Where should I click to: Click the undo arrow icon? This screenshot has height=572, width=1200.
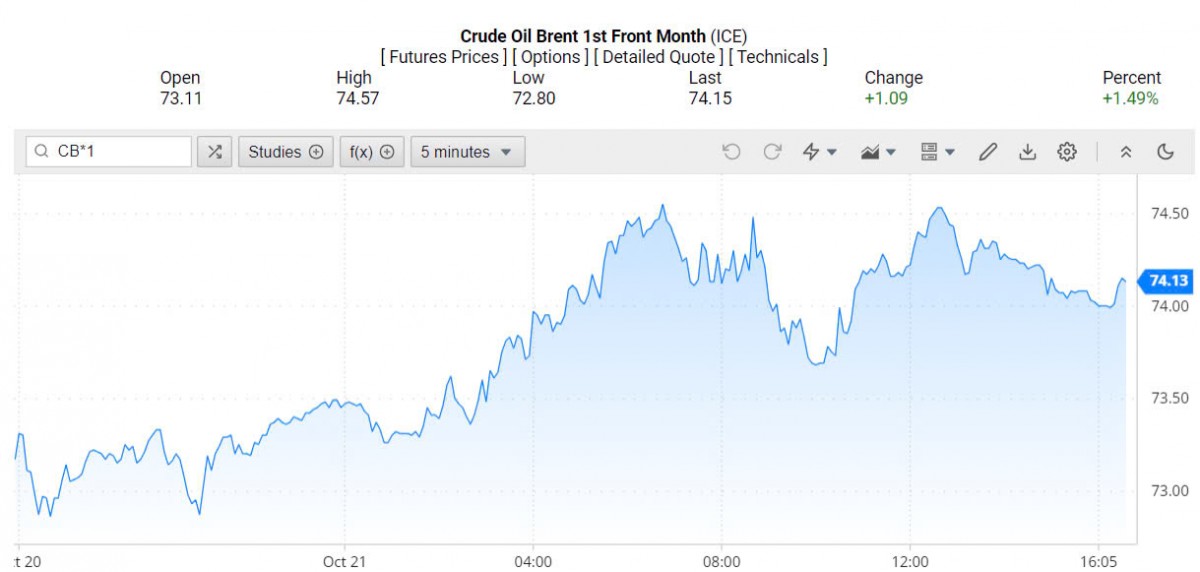(731, 152)
